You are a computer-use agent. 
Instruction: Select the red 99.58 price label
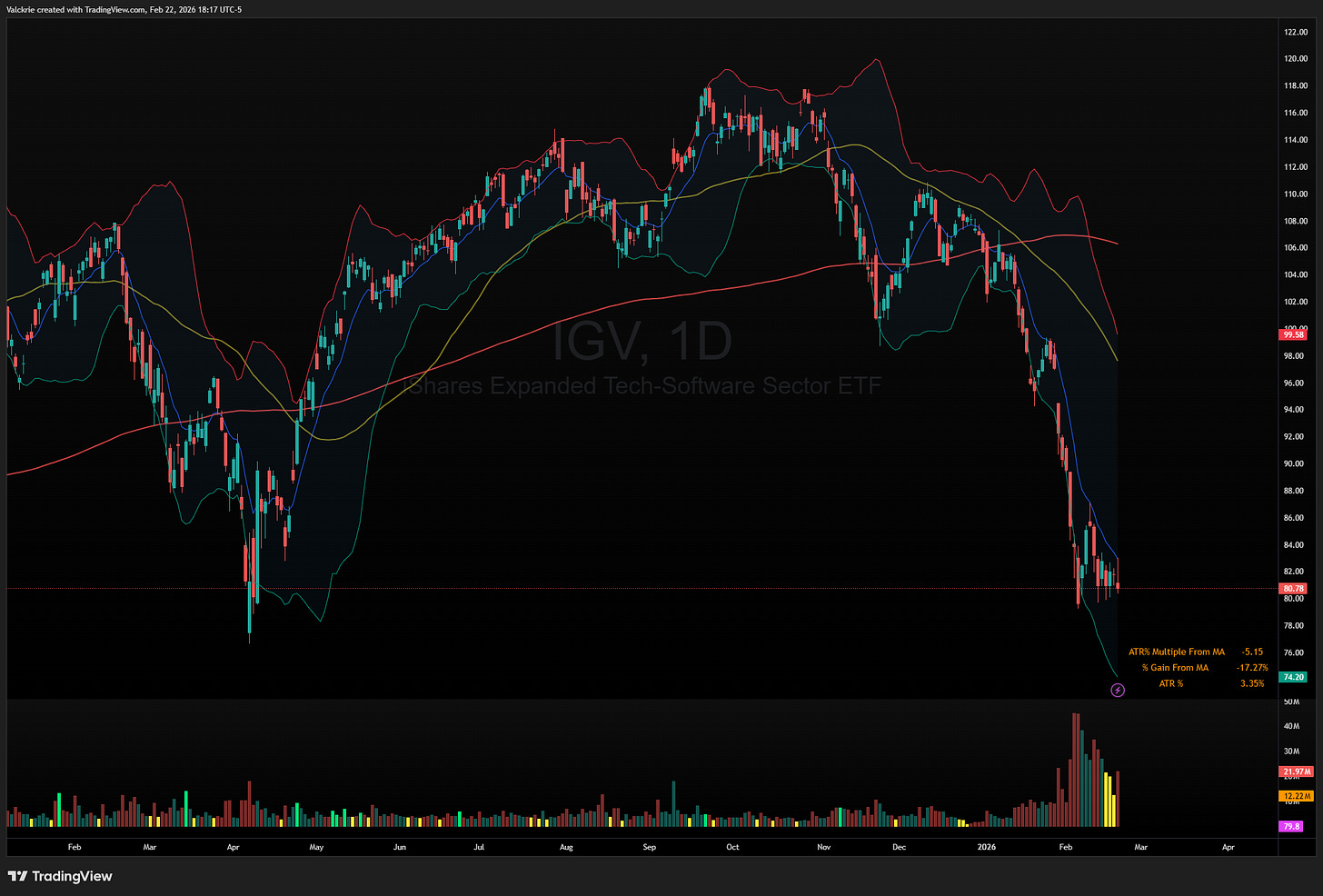[x=1294, y=334]
